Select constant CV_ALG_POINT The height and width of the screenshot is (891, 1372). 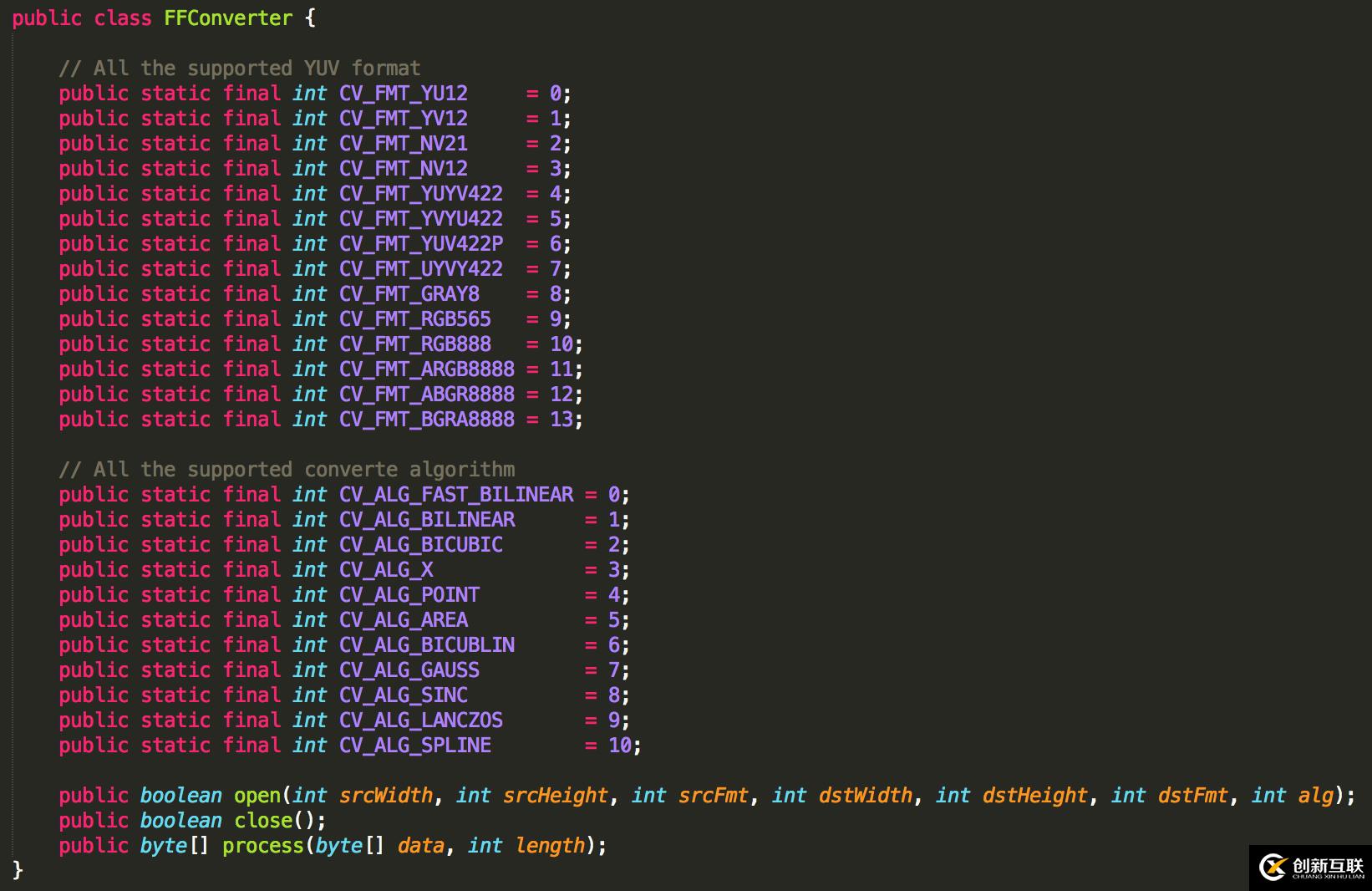click(x=409, y=594)
